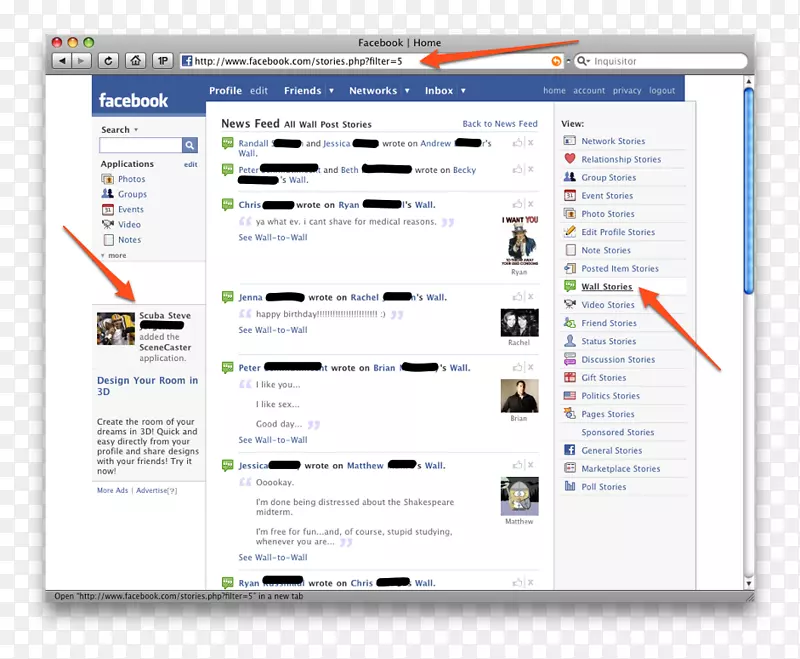The width and height of the screenshot is (800, 659).
Task: Click the browser Back arrow button
Action: [x=62, y=61]
